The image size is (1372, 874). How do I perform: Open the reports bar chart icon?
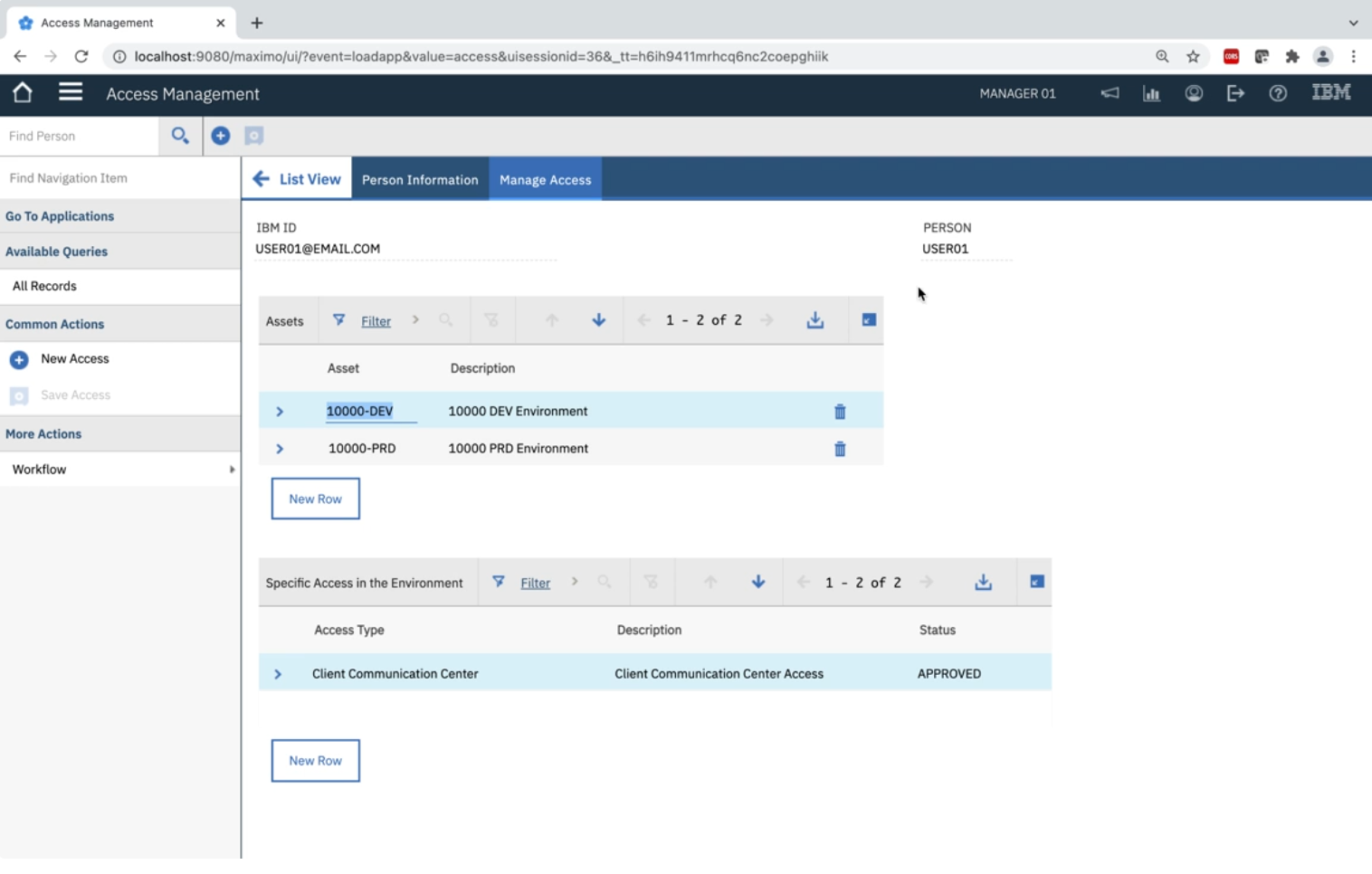pyautogui.click(x=1151, y=93)
